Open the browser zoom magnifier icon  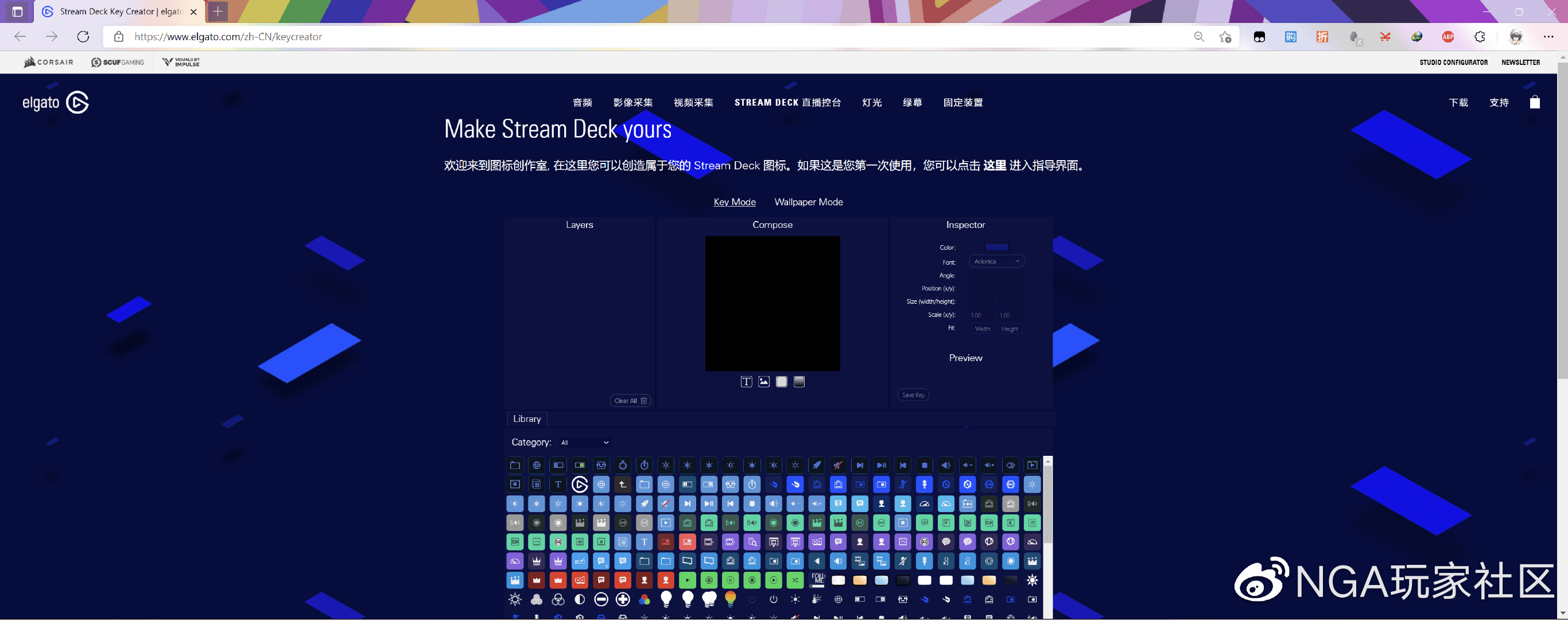1198,37
